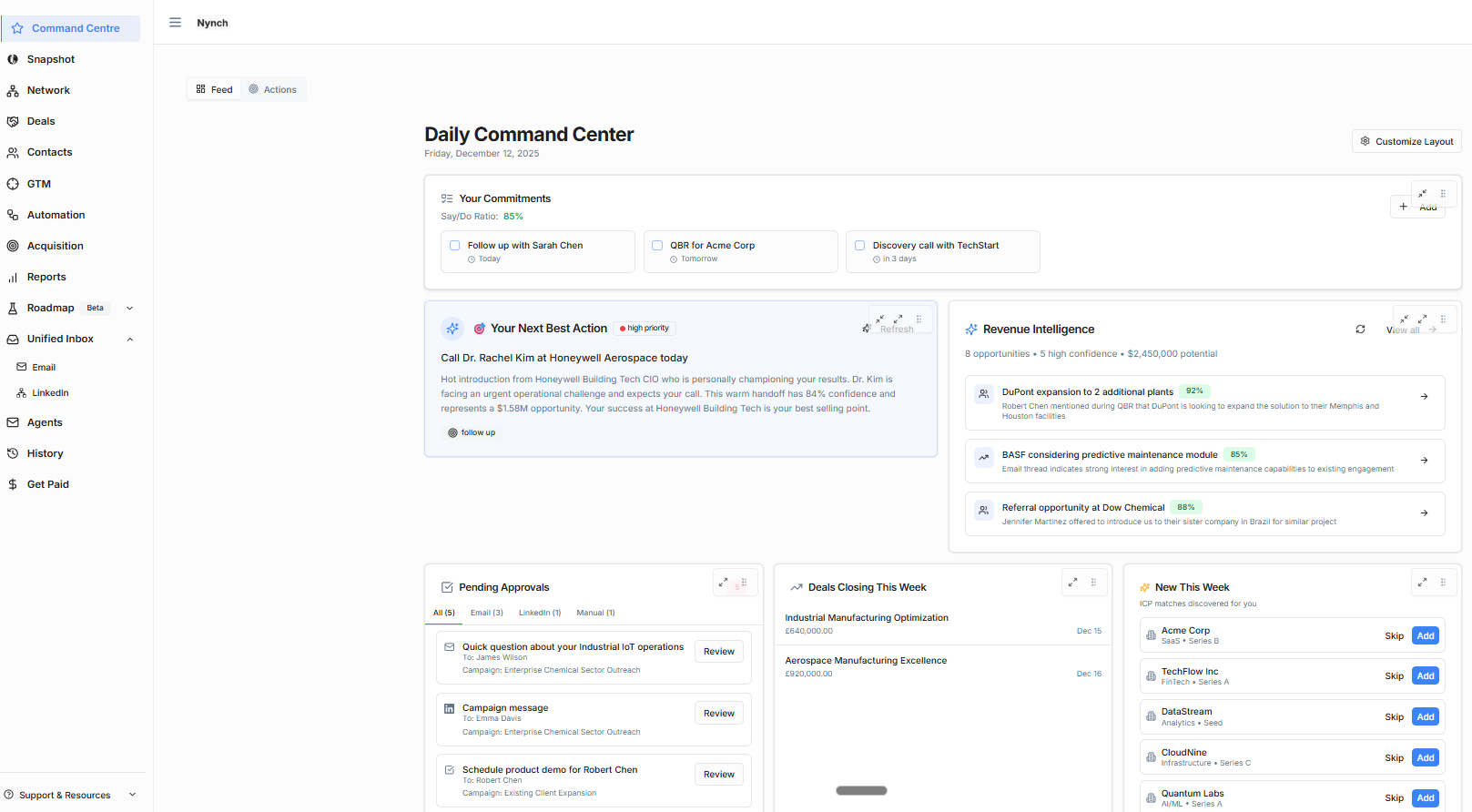The width and height of the screenshot is (1472, 812).
Task: Click drag handle on Deals Closing widget
Action: (x=1093, y=582)
